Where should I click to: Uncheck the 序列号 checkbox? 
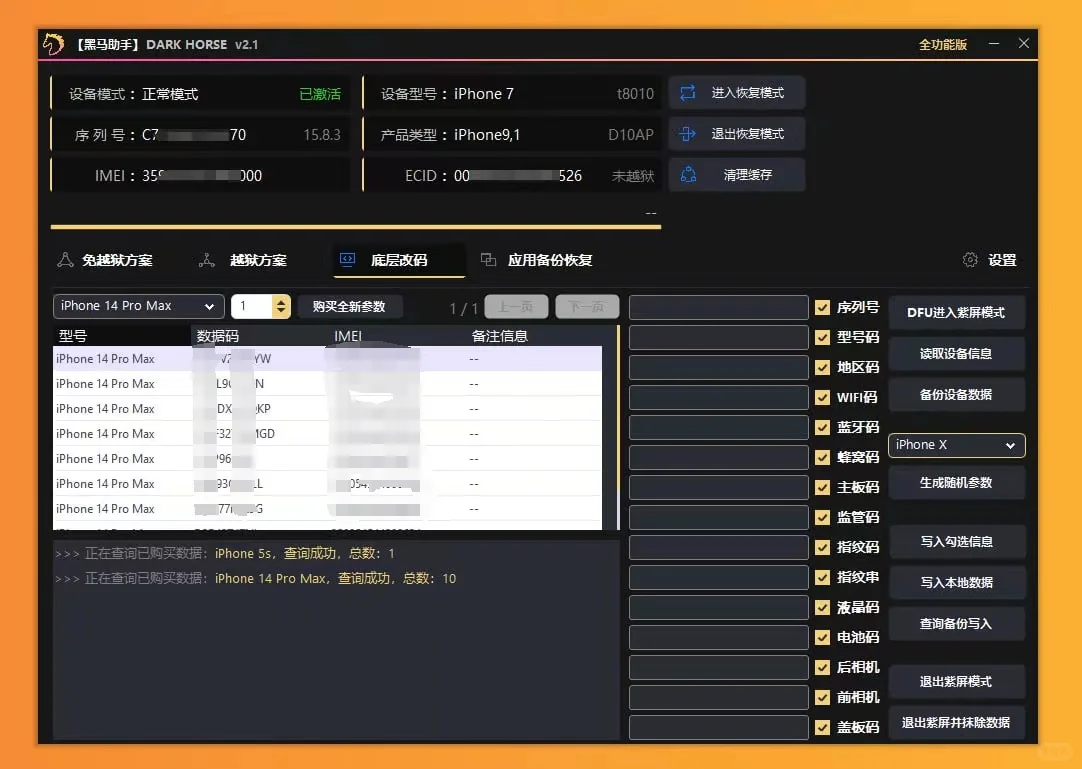[x=823, y=307]
